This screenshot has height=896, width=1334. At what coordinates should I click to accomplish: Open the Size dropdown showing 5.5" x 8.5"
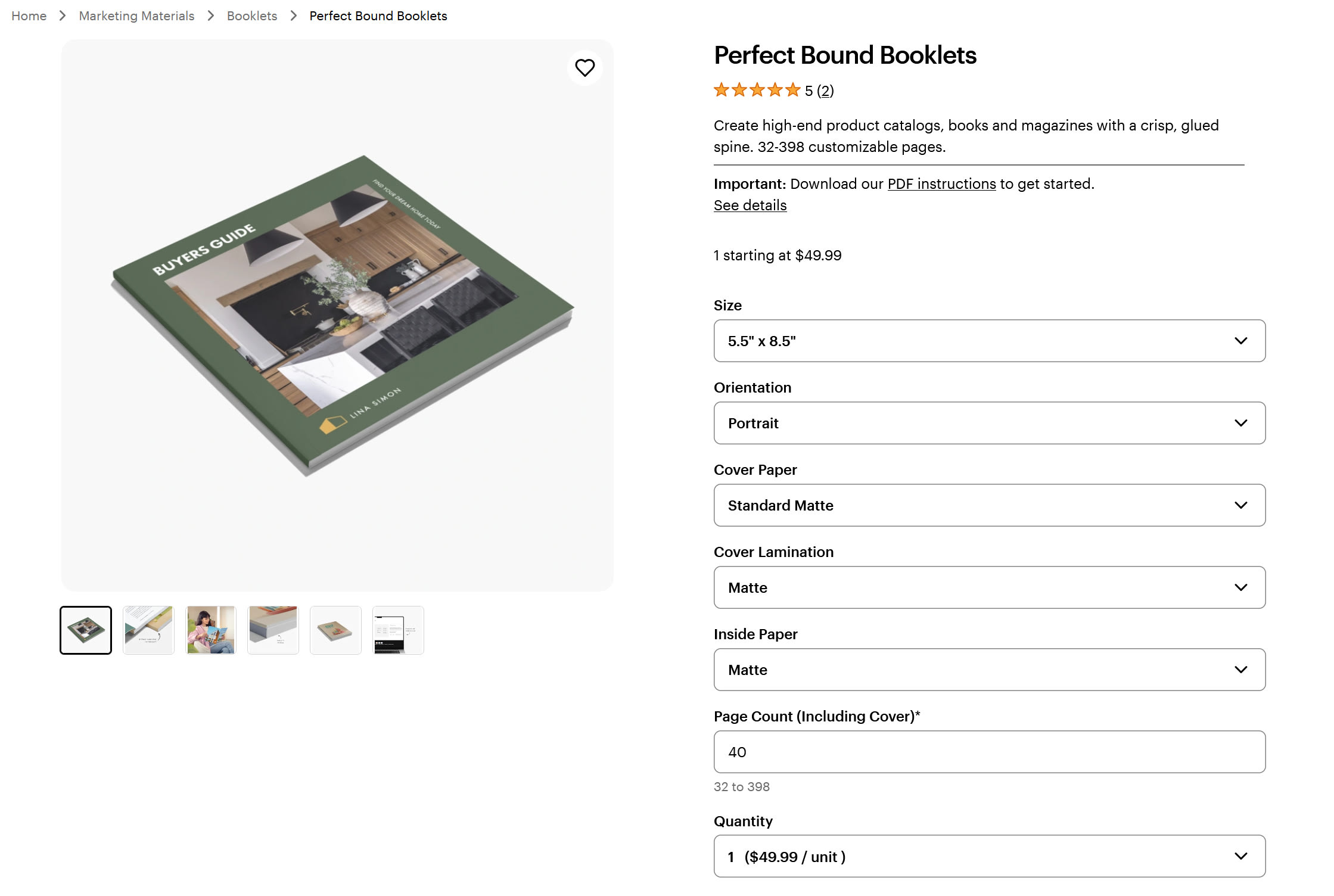tap(989, 341)
